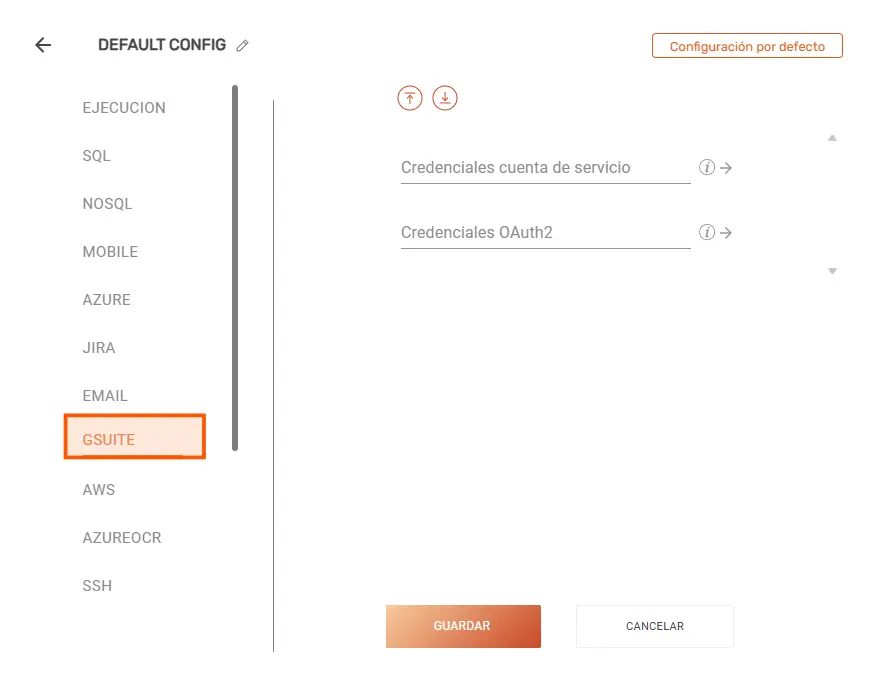Click the GUARDAR button
Image resolution: width=882 pixels, height=700 pixels.
464,626
